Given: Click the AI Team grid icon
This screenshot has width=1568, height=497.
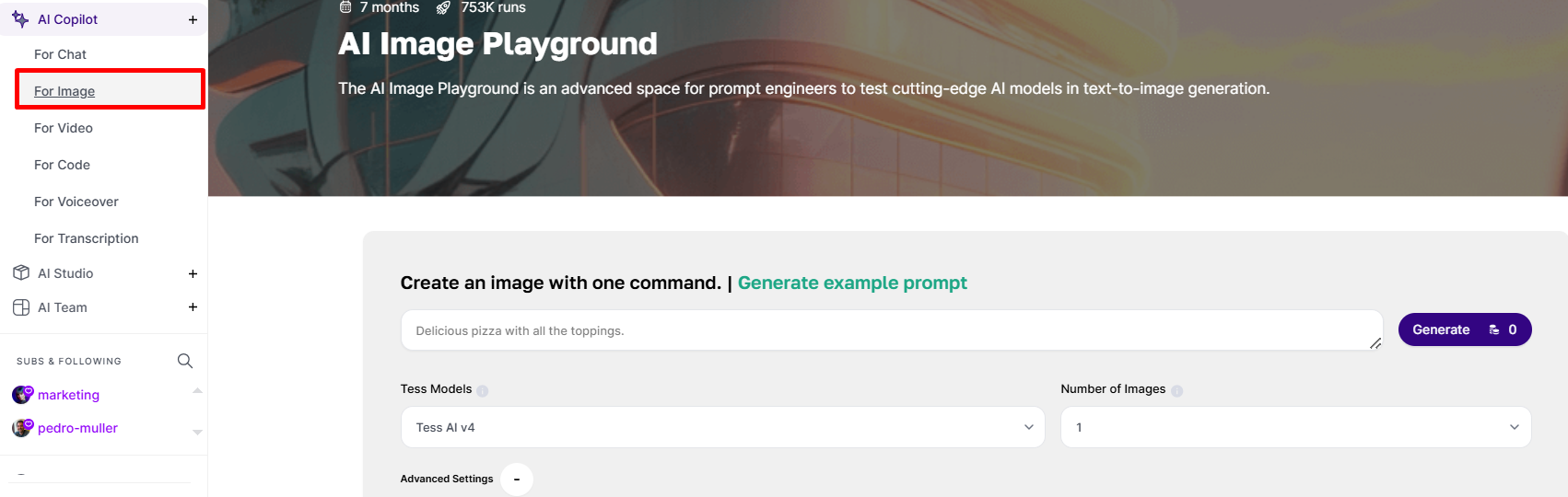Looking at the screenshot, I should 21,307.
